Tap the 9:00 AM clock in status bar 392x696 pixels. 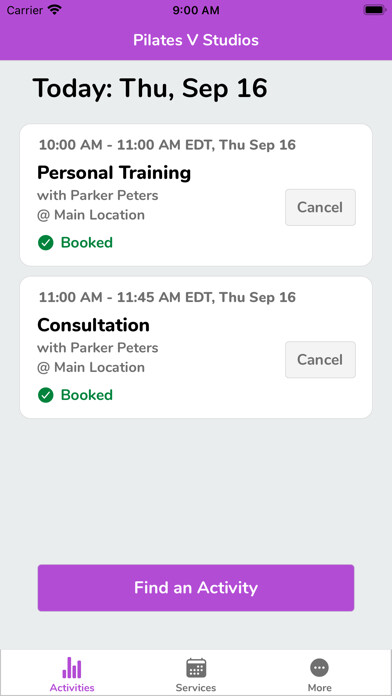click(x=196, y=10)
